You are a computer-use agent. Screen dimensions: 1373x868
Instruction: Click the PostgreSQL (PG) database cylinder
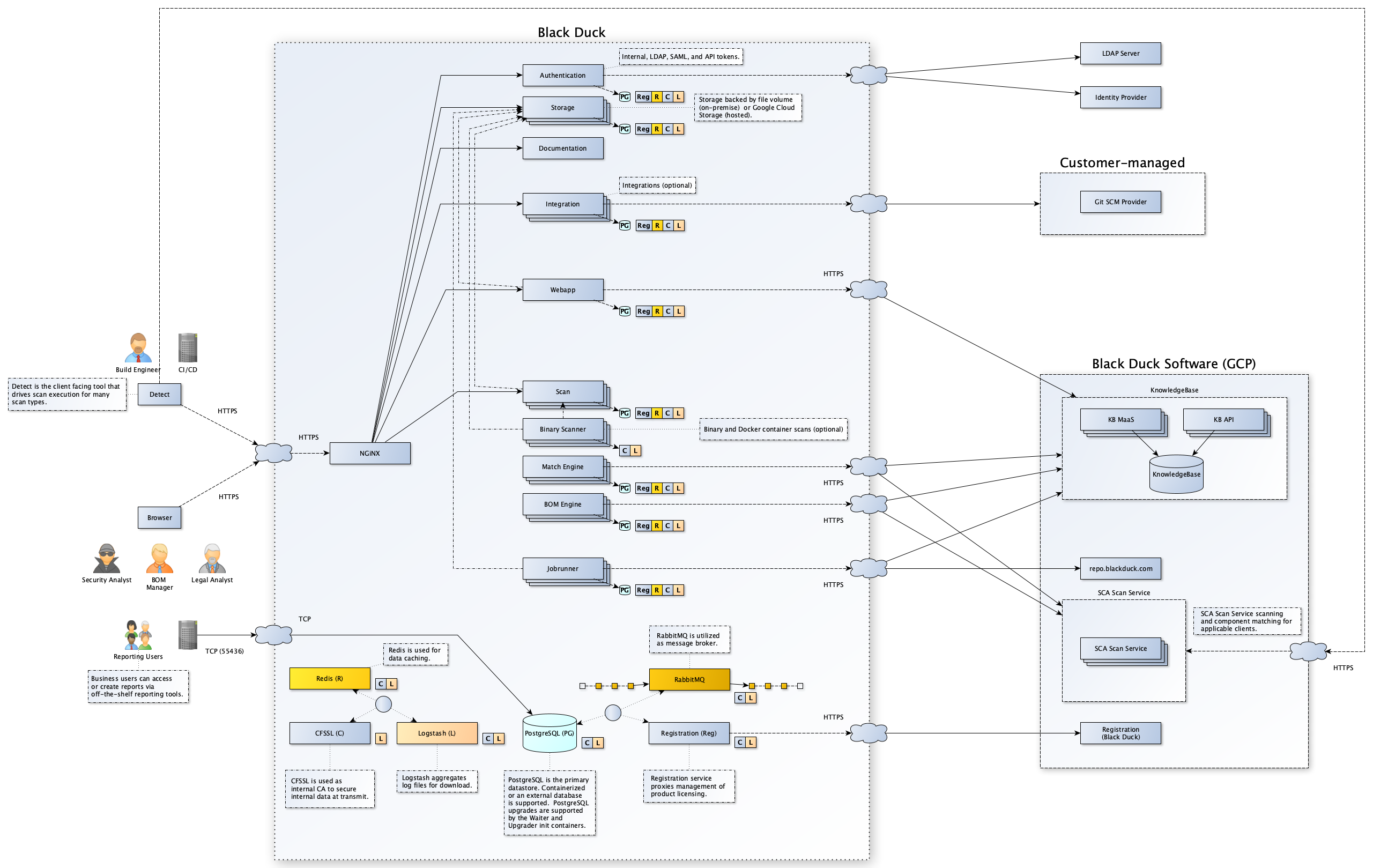tap(550, 733)
